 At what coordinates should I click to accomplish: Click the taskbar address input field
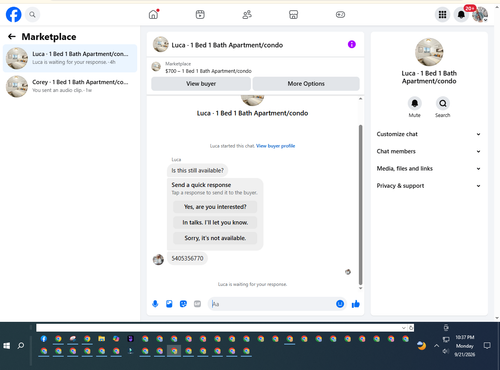click(x=219, y=328)
